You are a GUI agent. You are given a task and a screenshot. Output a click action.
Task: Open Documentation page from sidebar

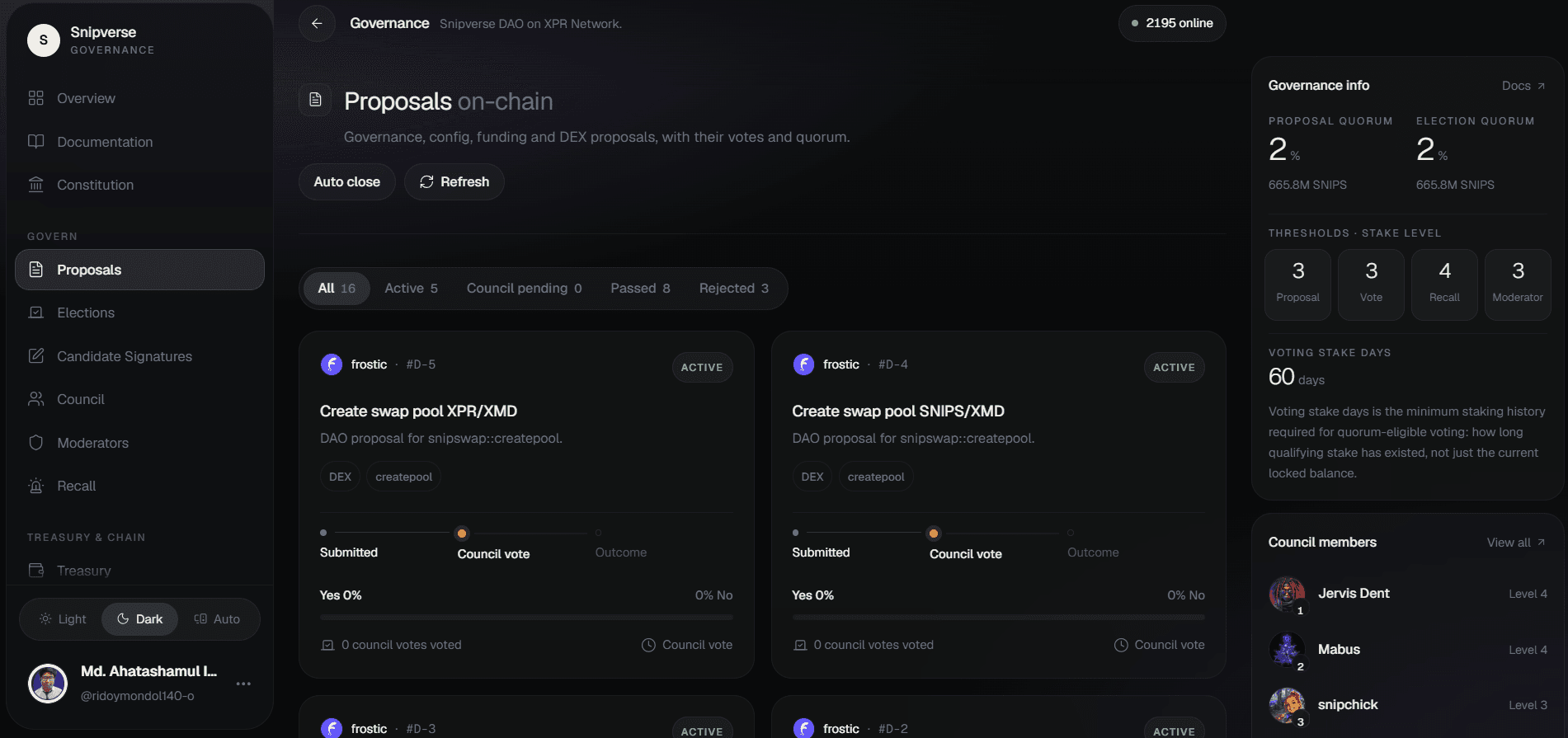(139, 142)
